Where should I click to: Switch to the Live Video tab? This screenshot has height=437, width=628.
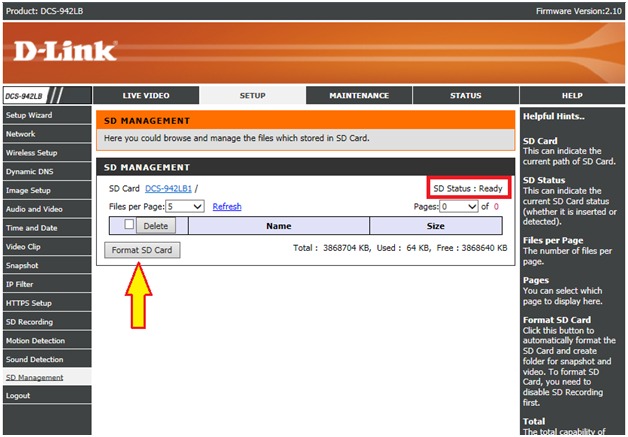(146, 96)
